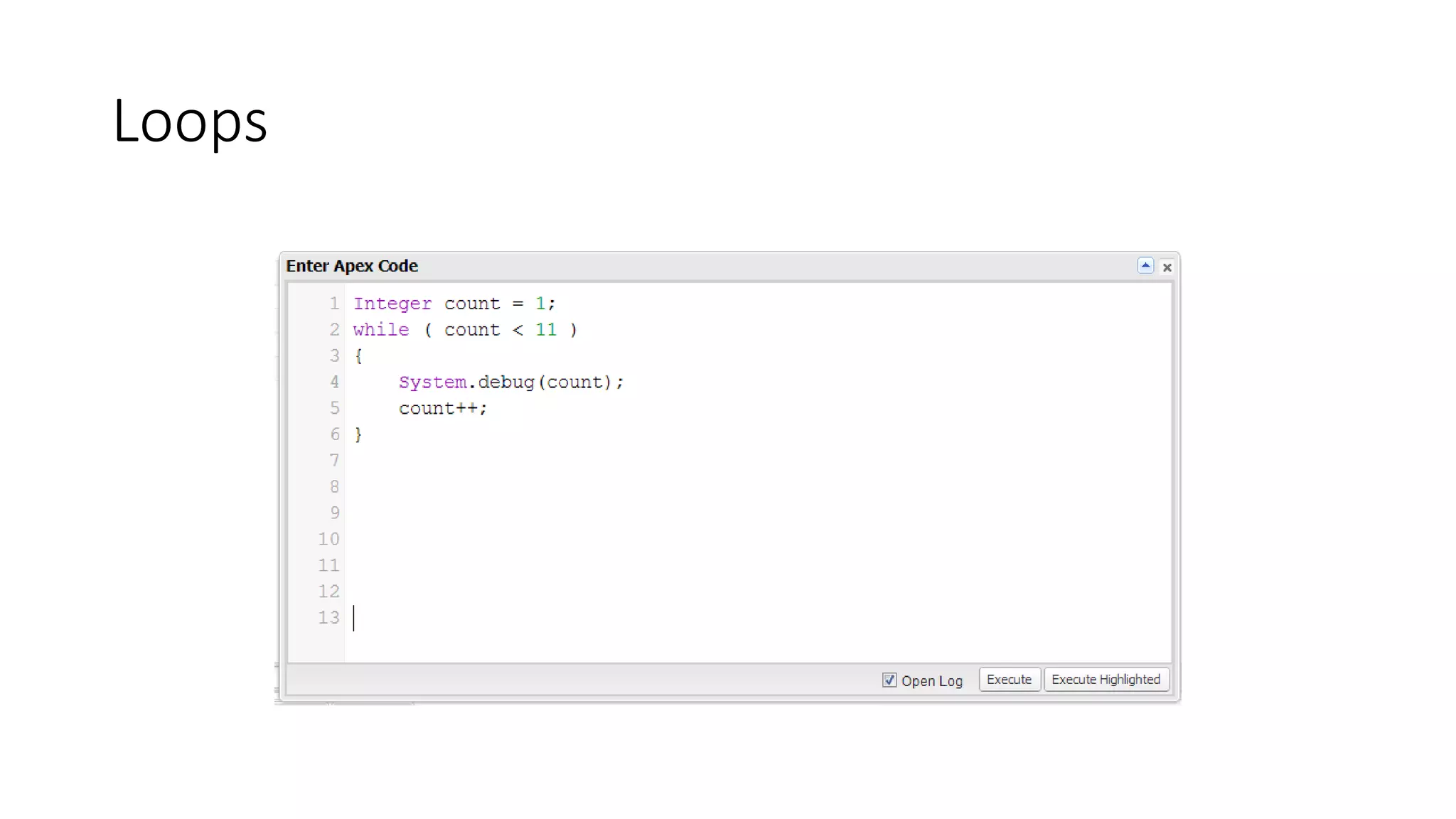Close the Enter Apex Code dialog
Screen dimensions: 1456x819
1167,267
